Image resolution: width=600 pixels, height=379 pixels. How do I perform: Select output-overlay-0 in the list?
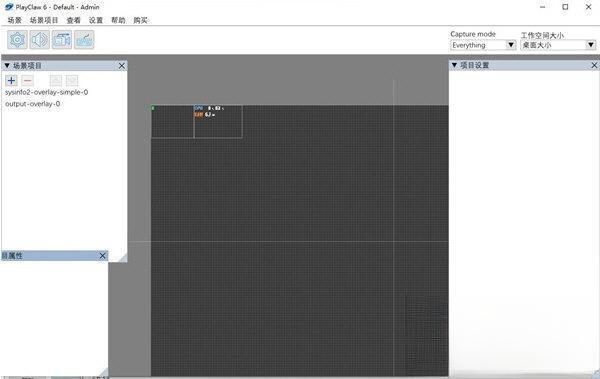click(x=33, y=104)
